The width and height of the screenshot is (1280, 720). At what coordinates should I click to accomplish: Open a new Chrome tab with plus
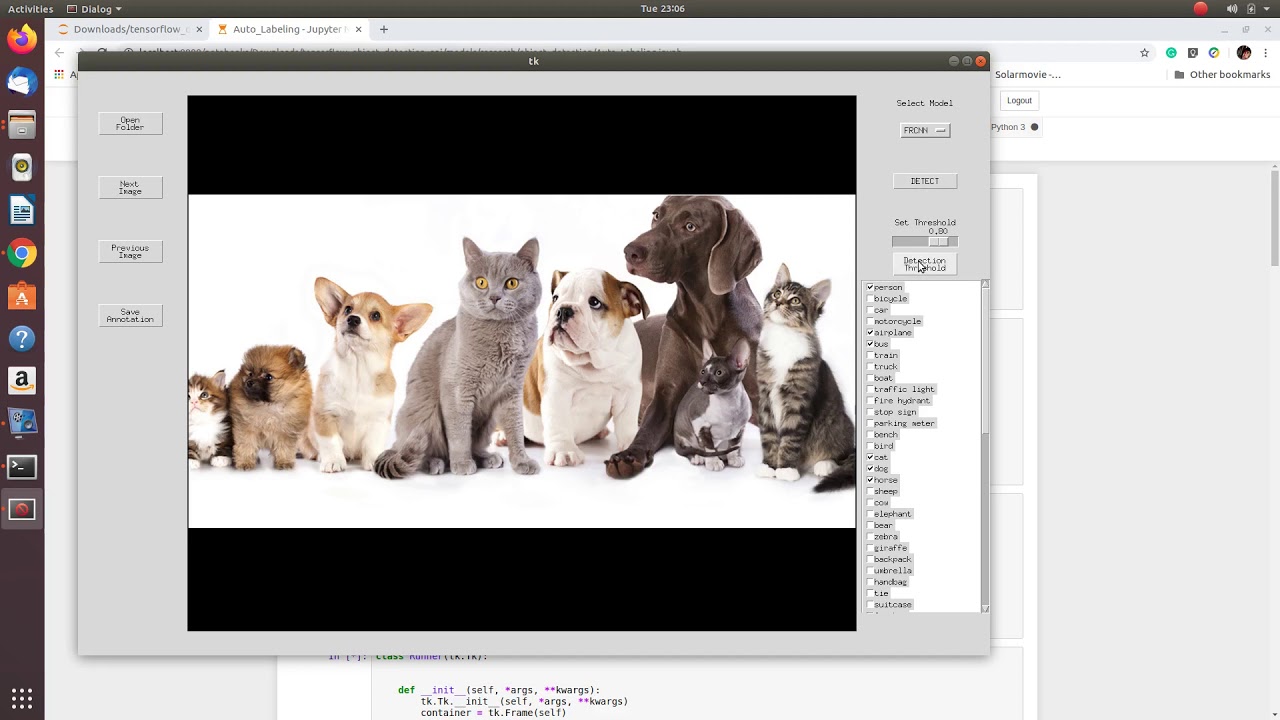pos(384,29)
